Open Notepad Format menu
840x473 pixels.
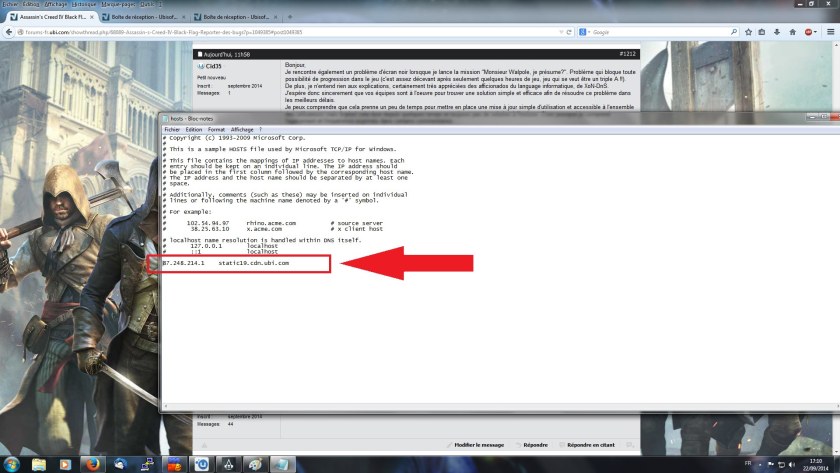[x=216, y=130]
